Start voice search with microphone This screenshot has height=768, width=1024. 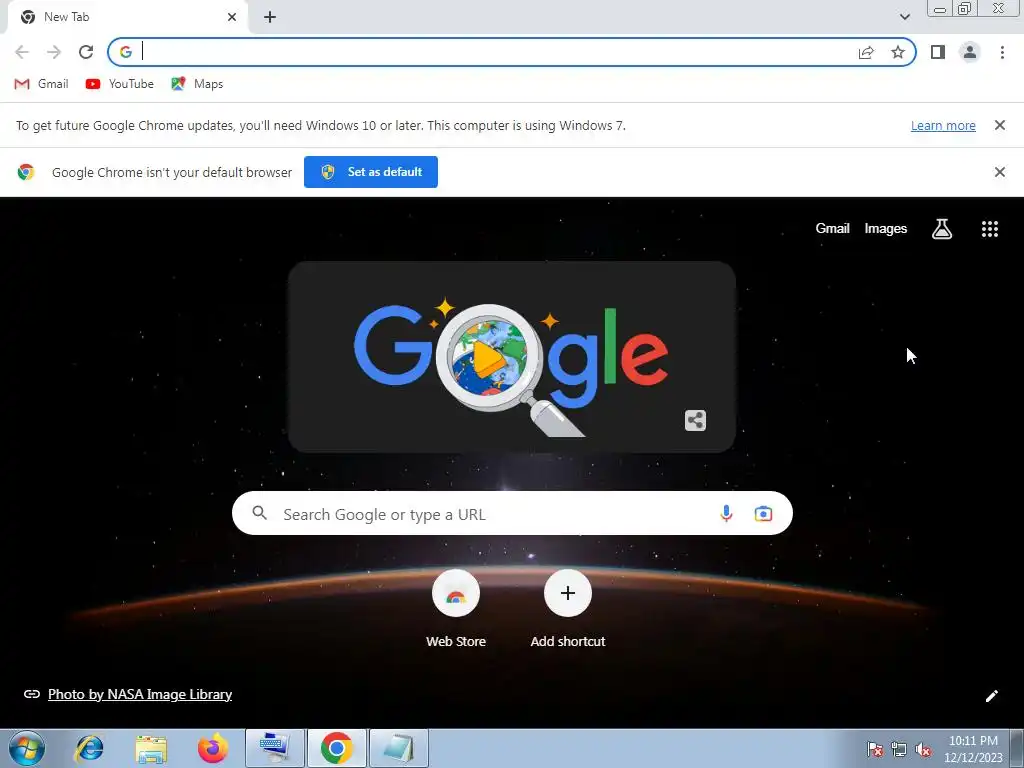coord(726,513)
